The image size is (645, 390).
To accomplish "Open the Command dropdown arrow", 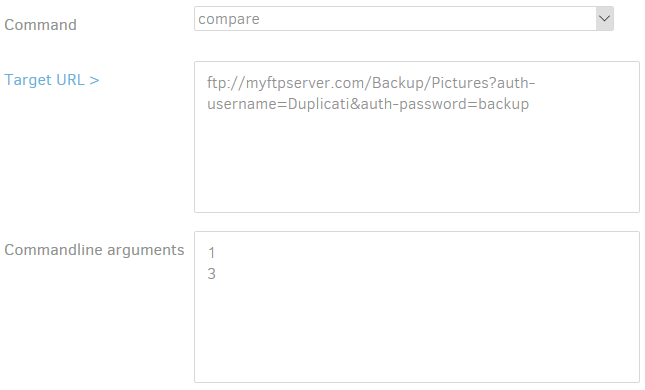I will pyautogui.click(x=604, y=19).
